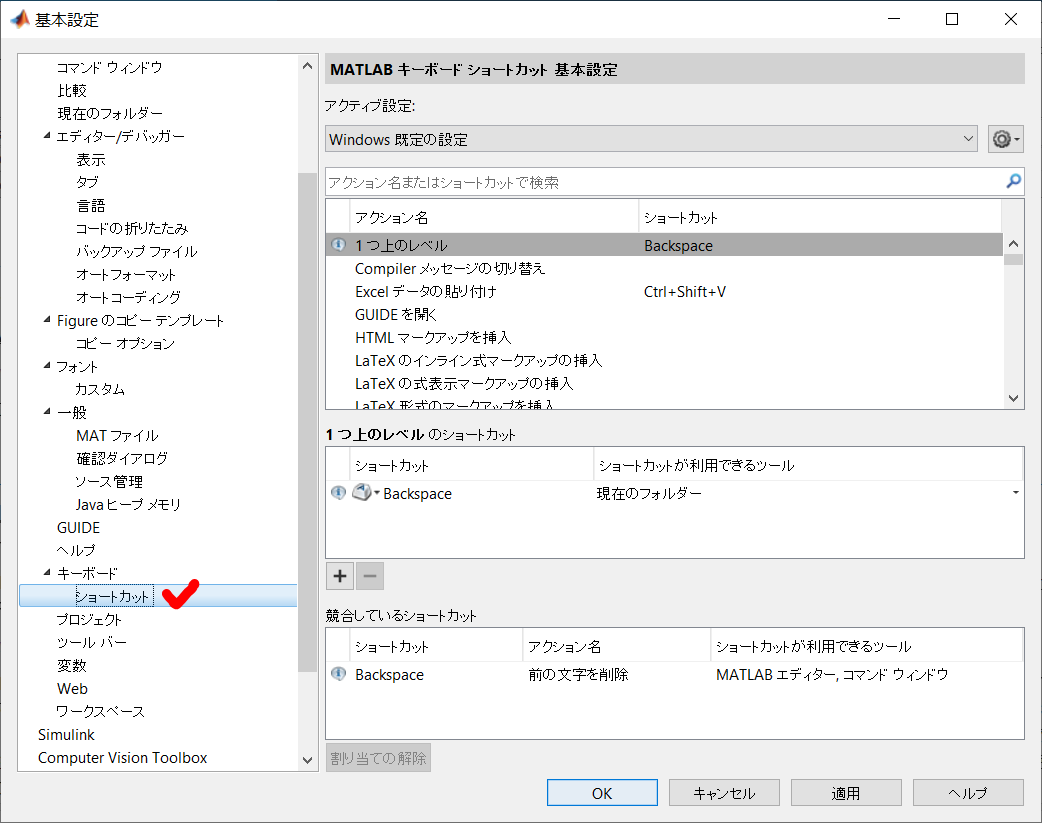Select フォント in the settings tree
Screen dimensions: 1042x823
coord(77,366)
